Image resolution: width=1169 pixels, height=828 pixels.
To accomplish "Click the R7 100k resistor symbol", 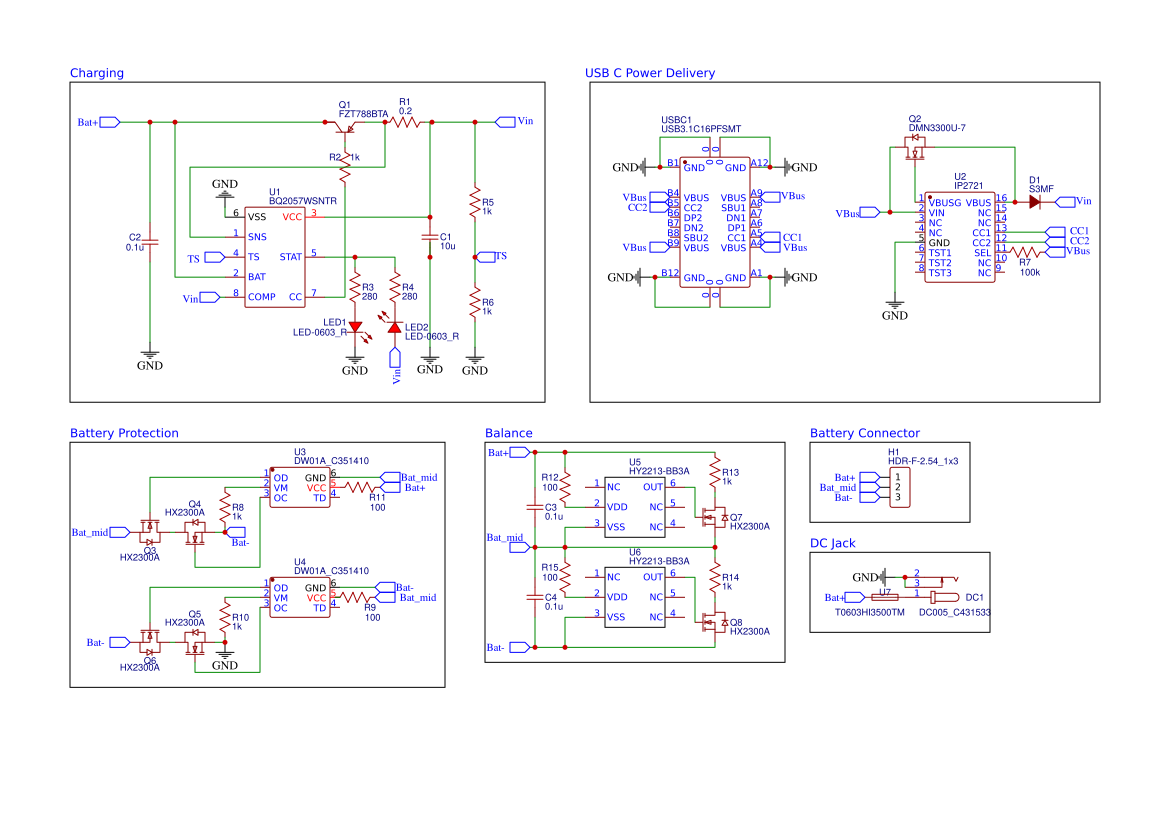I will click(x=1024, y=253).
